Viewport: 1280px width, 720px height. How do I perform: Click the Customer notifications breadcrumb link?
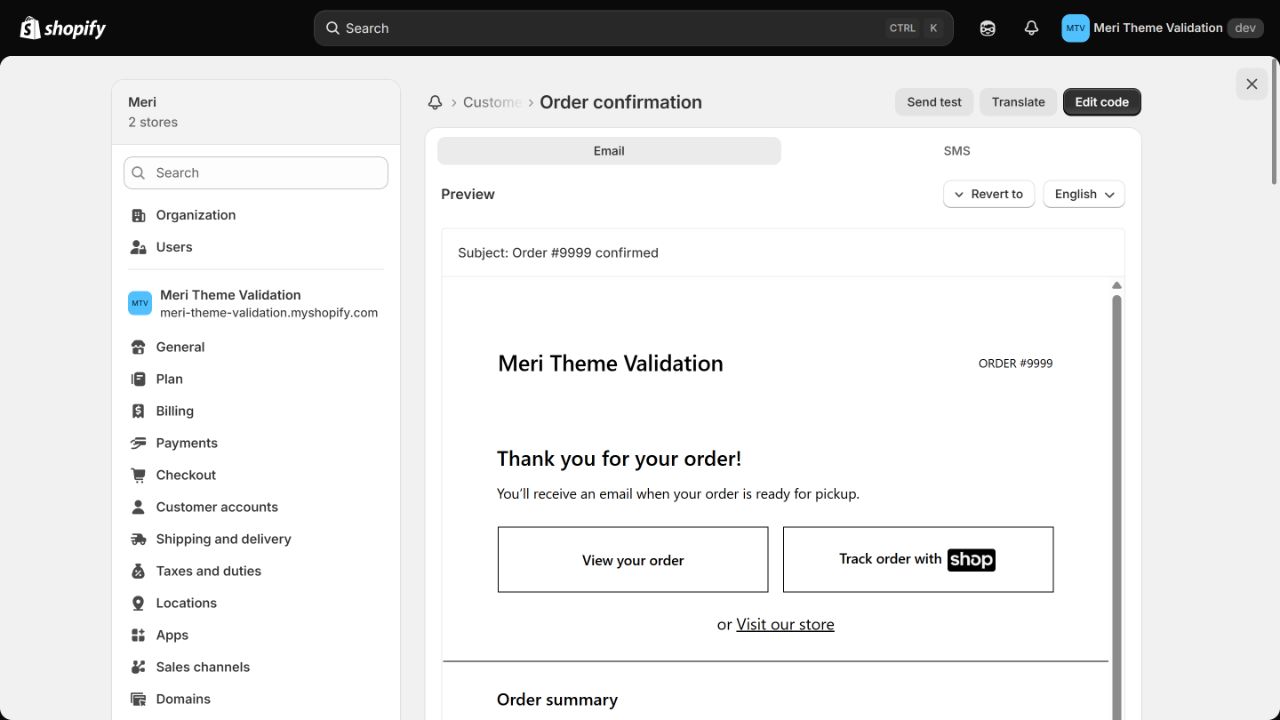click(492, 102)
